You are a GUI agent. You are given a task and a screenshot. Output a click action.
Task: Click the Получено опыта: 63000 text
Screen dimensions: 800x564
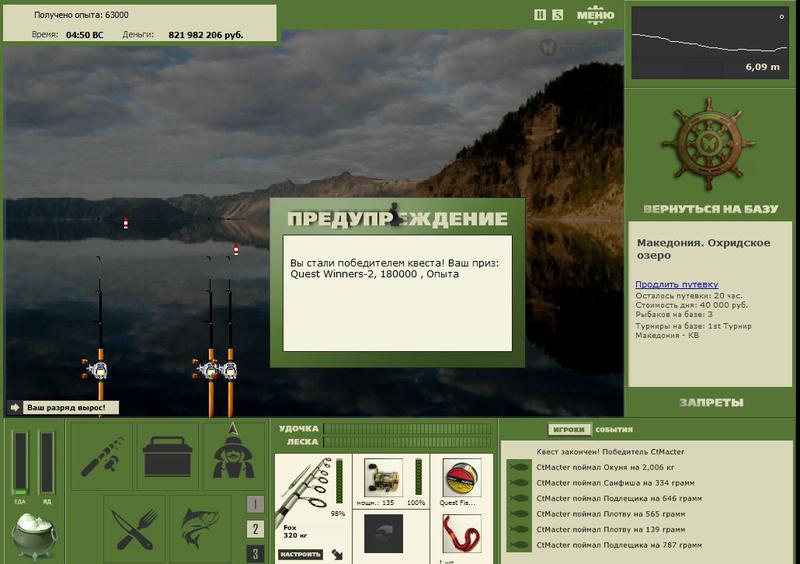[81, 15]
